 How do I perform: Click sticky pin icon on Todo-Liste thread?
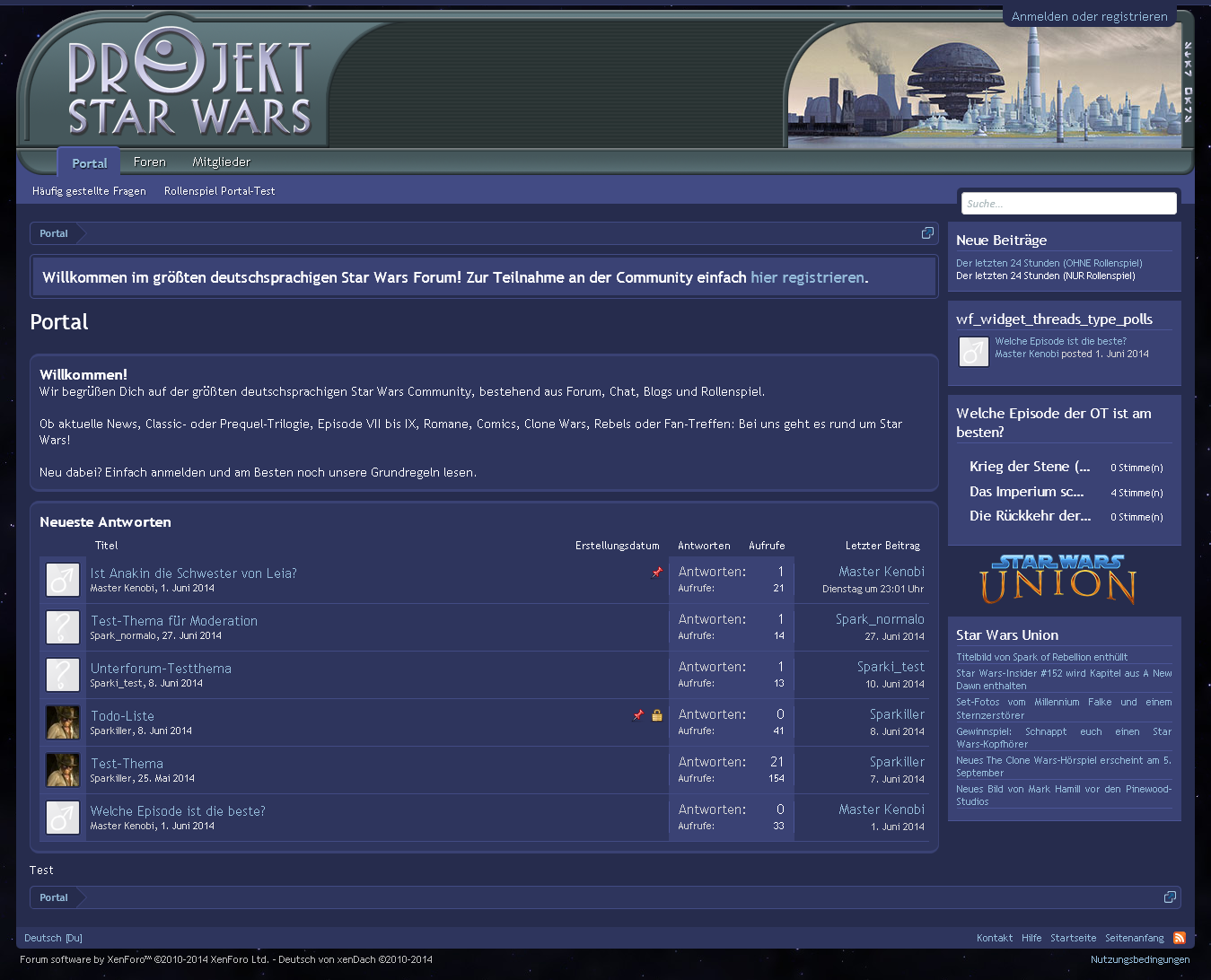(x=638, y=715)
